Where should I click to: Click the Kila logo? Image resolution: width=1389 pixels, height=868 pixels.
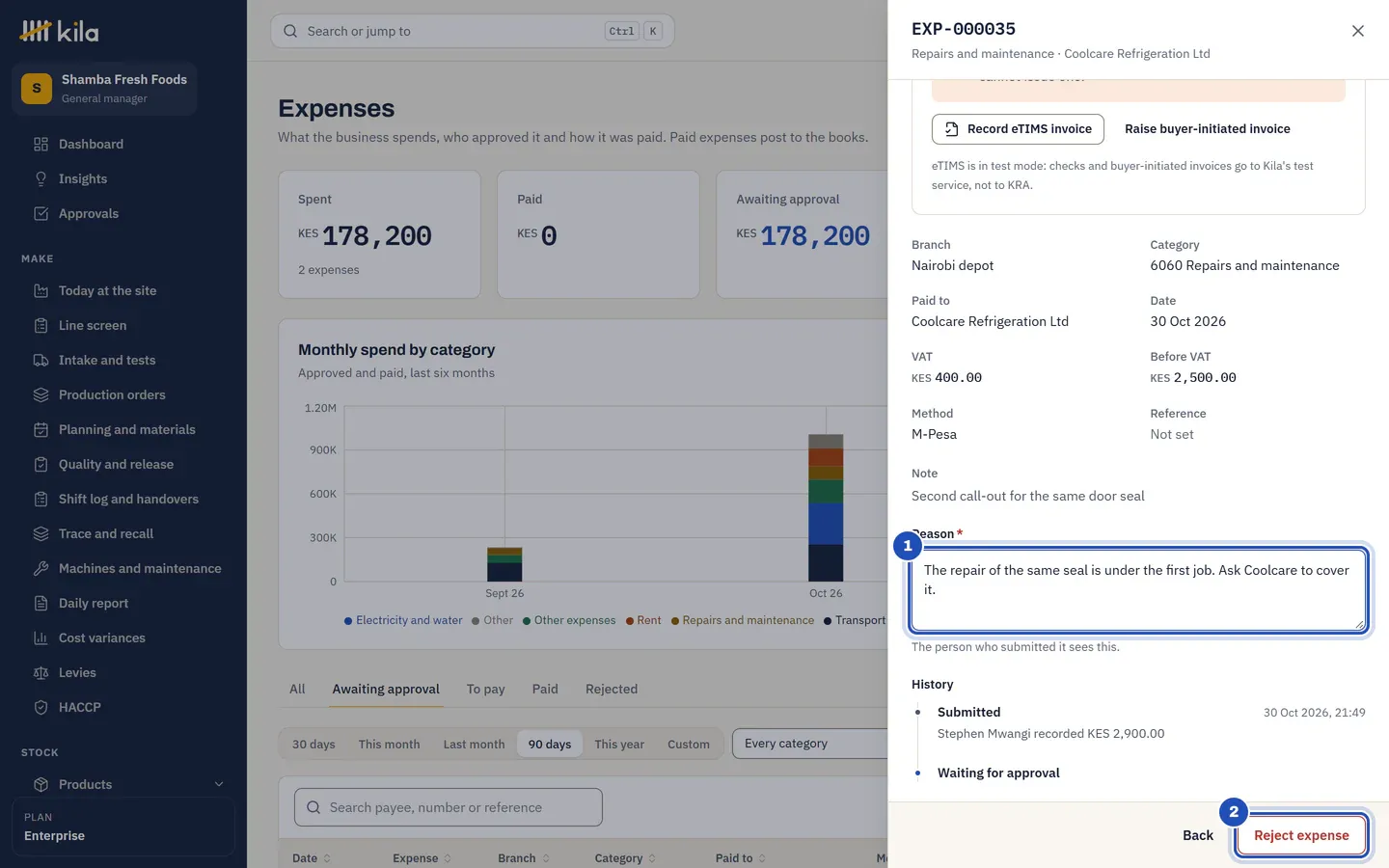point(59,31)
